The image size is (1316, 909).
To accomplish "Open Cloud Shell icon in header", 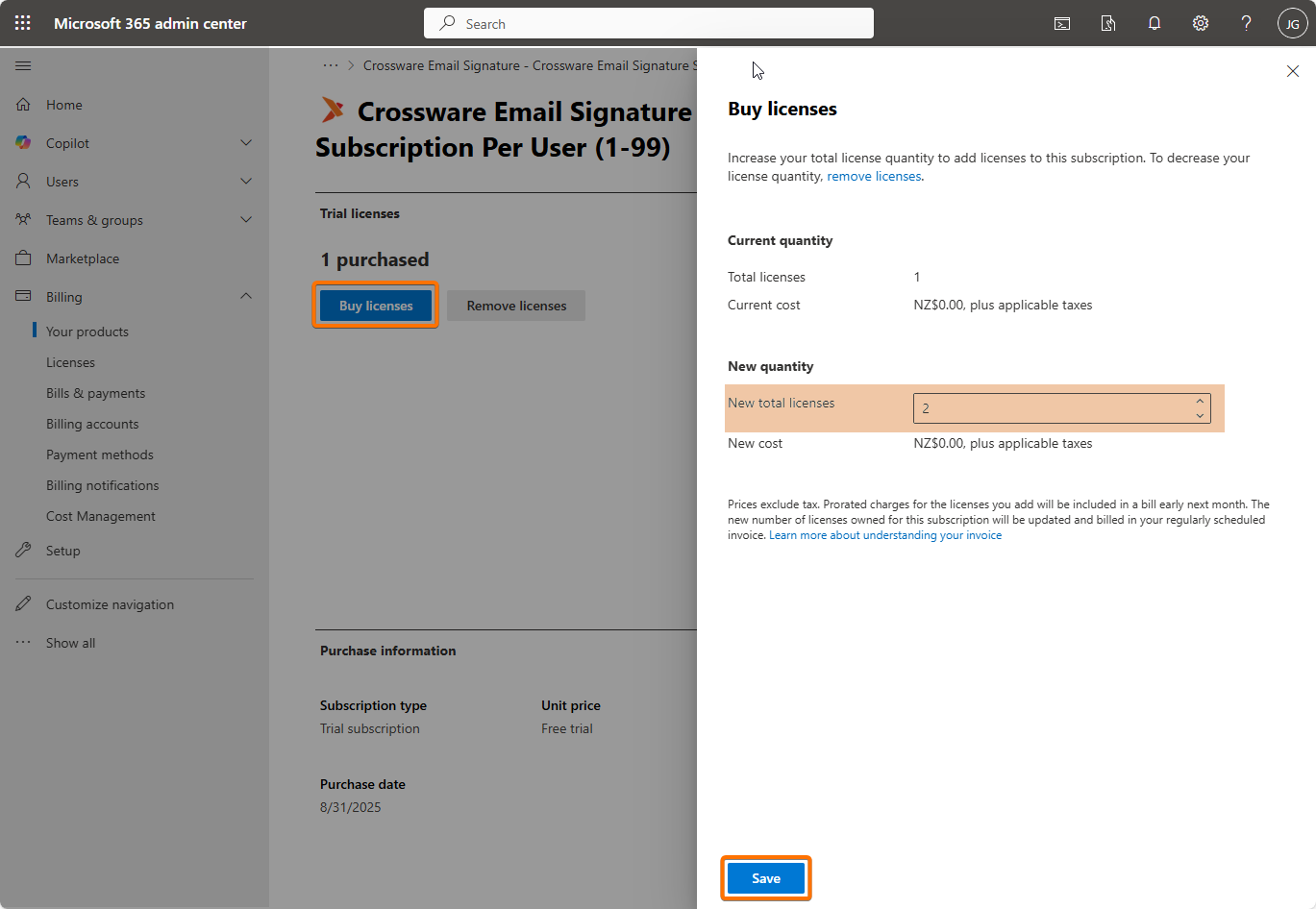I will [x=1062, y=23].
